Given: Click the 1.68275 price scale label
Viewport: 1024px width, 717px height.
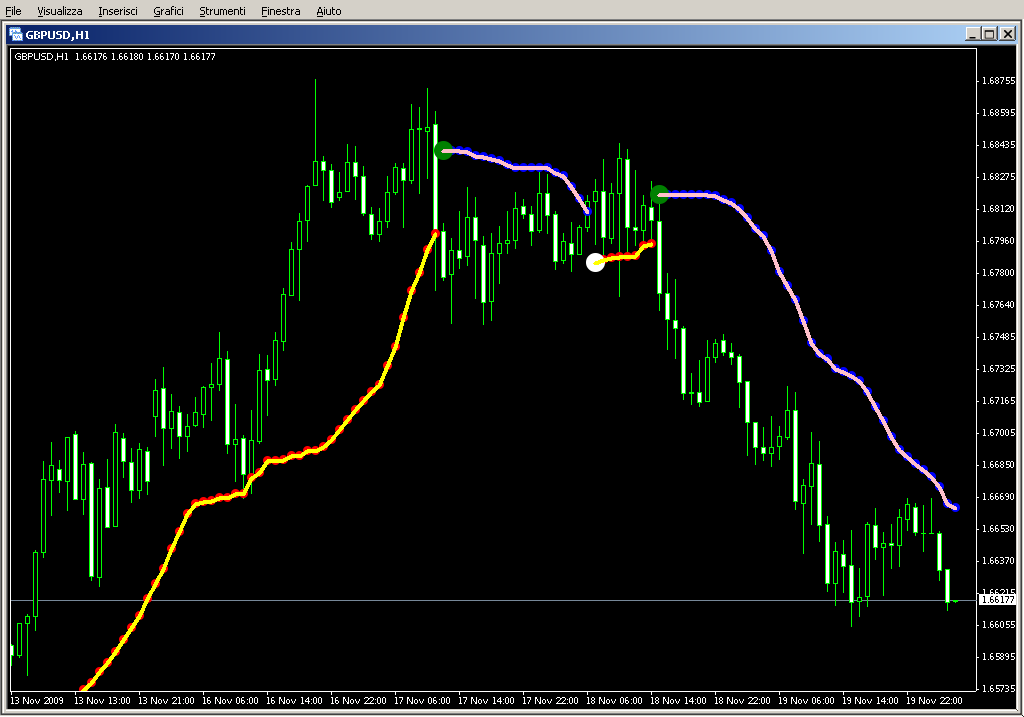Looking at the screenshot, I should [999, 177].
